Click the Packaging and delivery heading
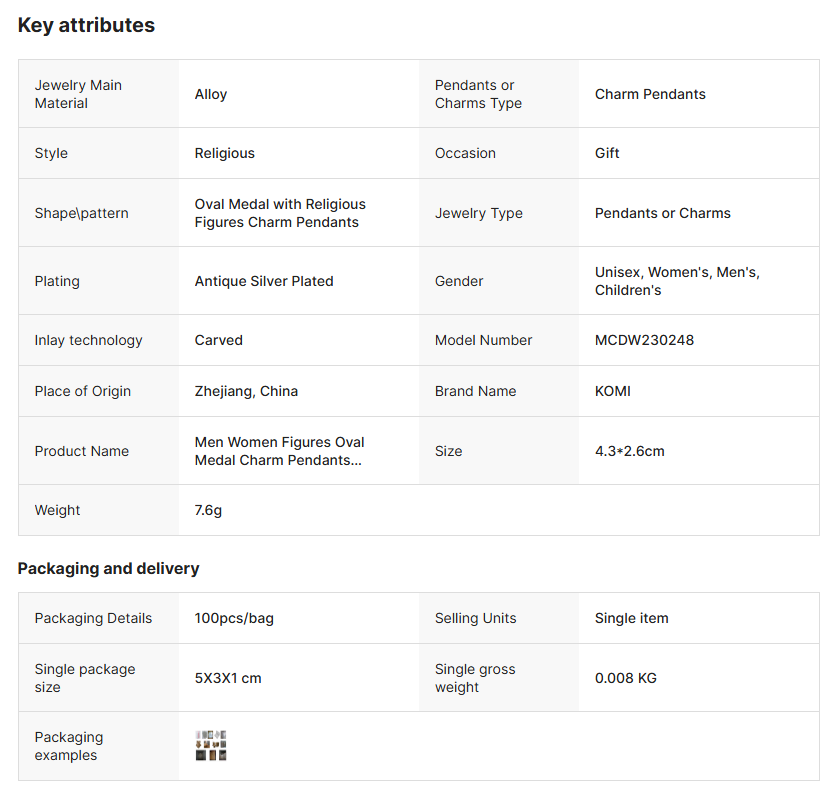 [x=108, y=568]
